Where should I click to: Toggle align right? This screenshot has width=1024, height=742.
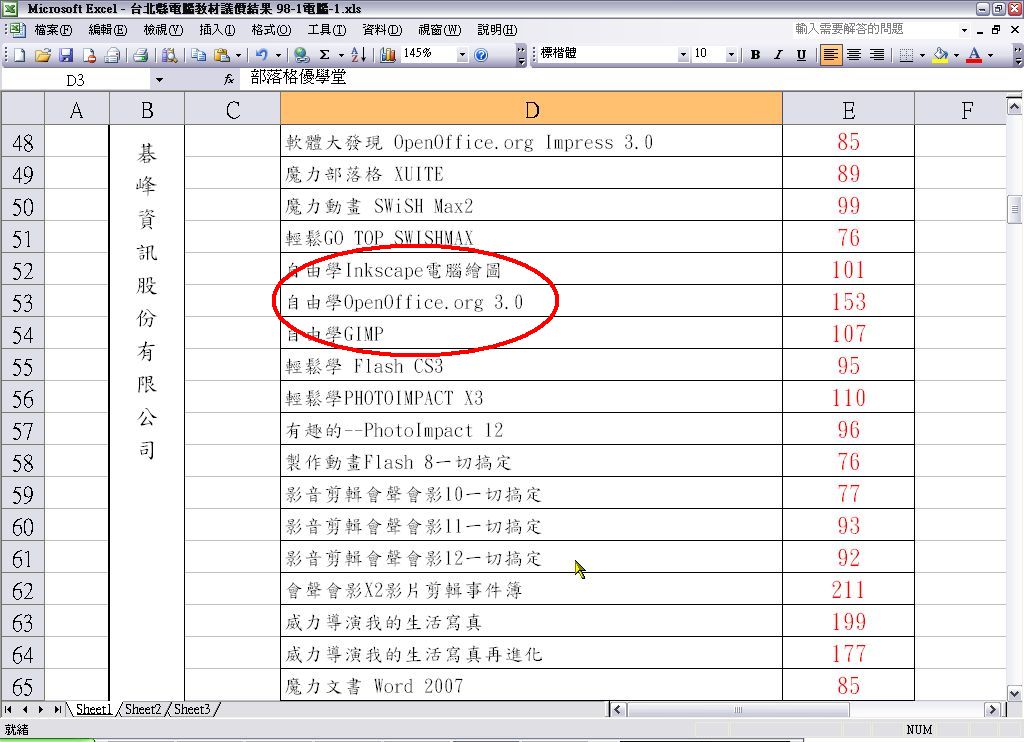coord(877,55)
